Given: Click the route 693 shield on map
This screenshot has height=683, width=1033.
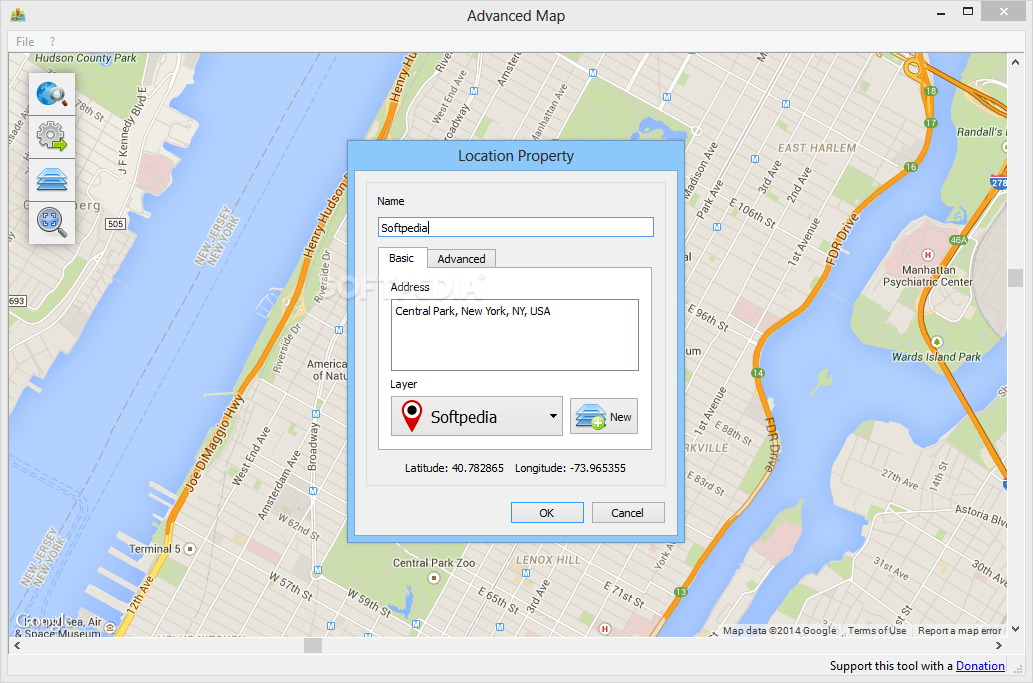Looking at the screenshot, I should tap(17, 301).
